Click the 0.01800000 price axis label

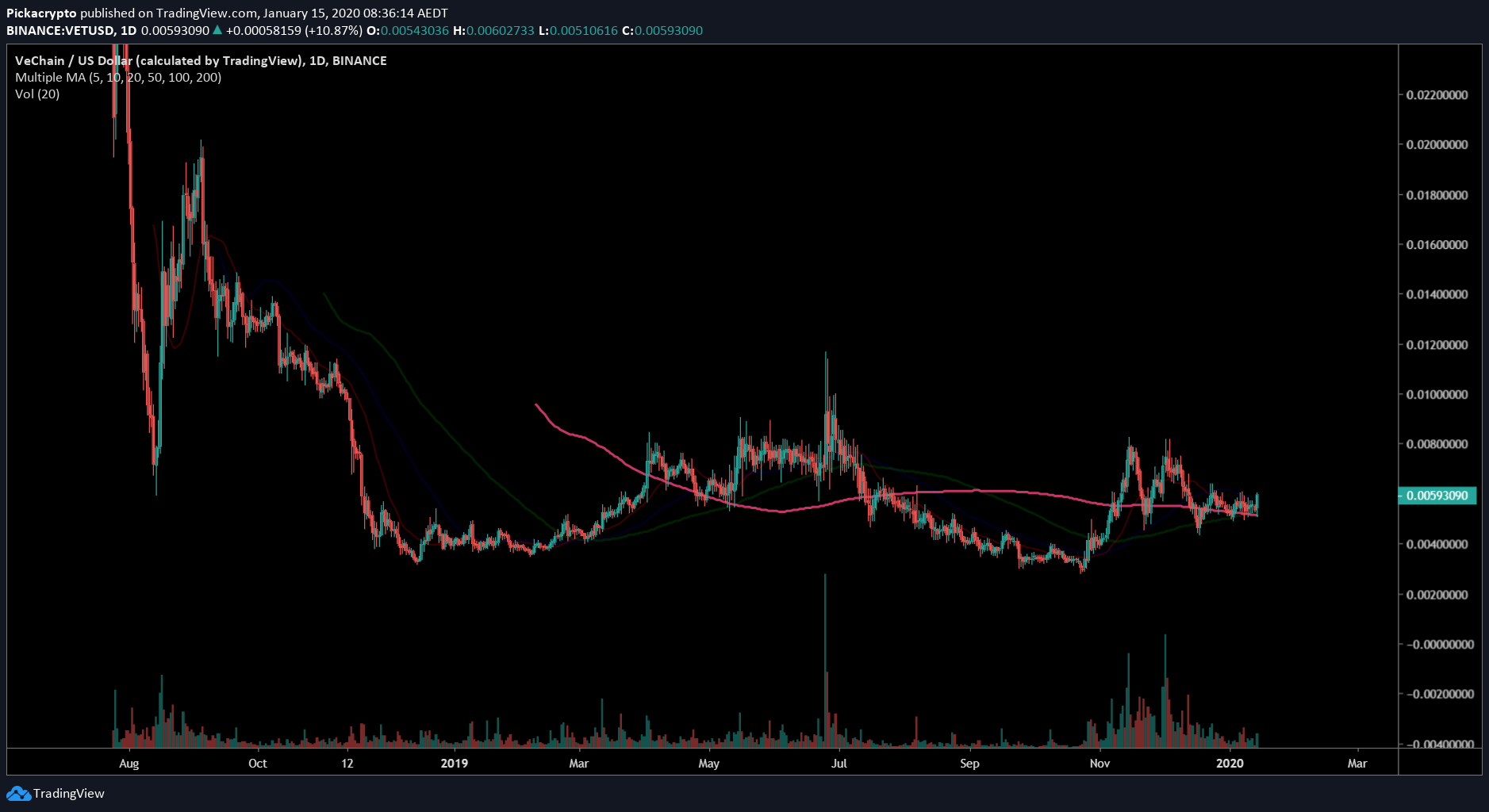1437,195
